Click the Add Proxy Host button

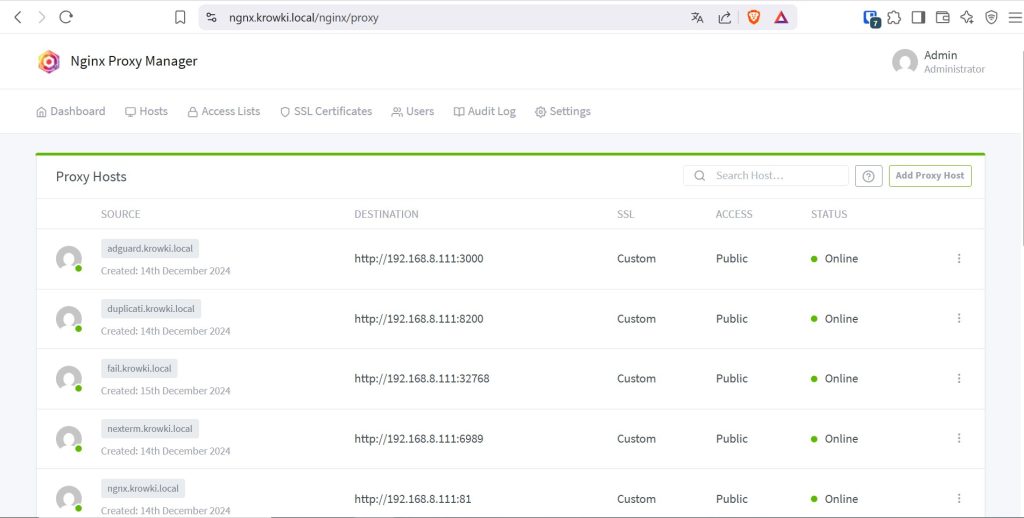point(930,176)
